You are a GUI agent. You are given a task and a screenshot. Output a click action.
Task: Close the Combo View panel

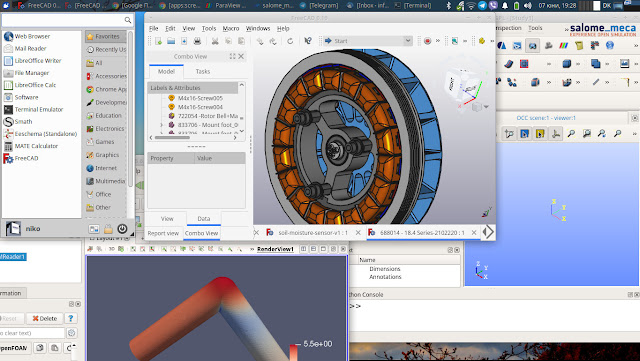(241, 56)
